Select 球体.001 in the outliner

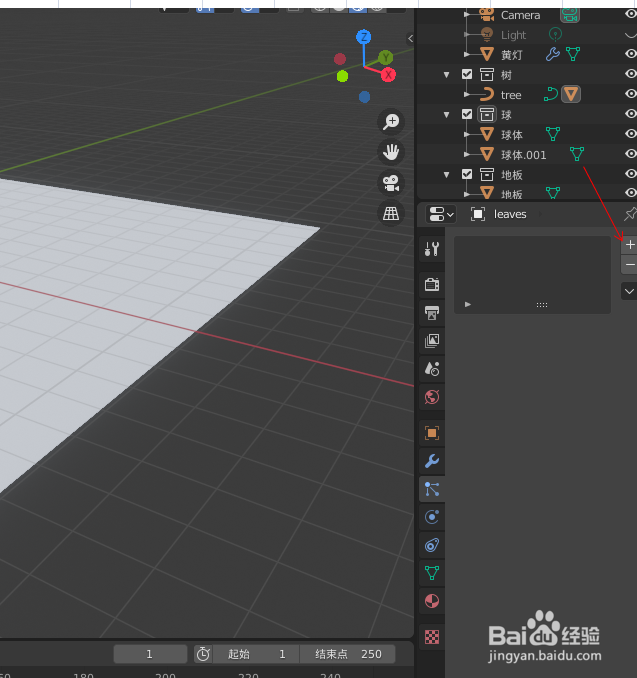coord(523,155)
